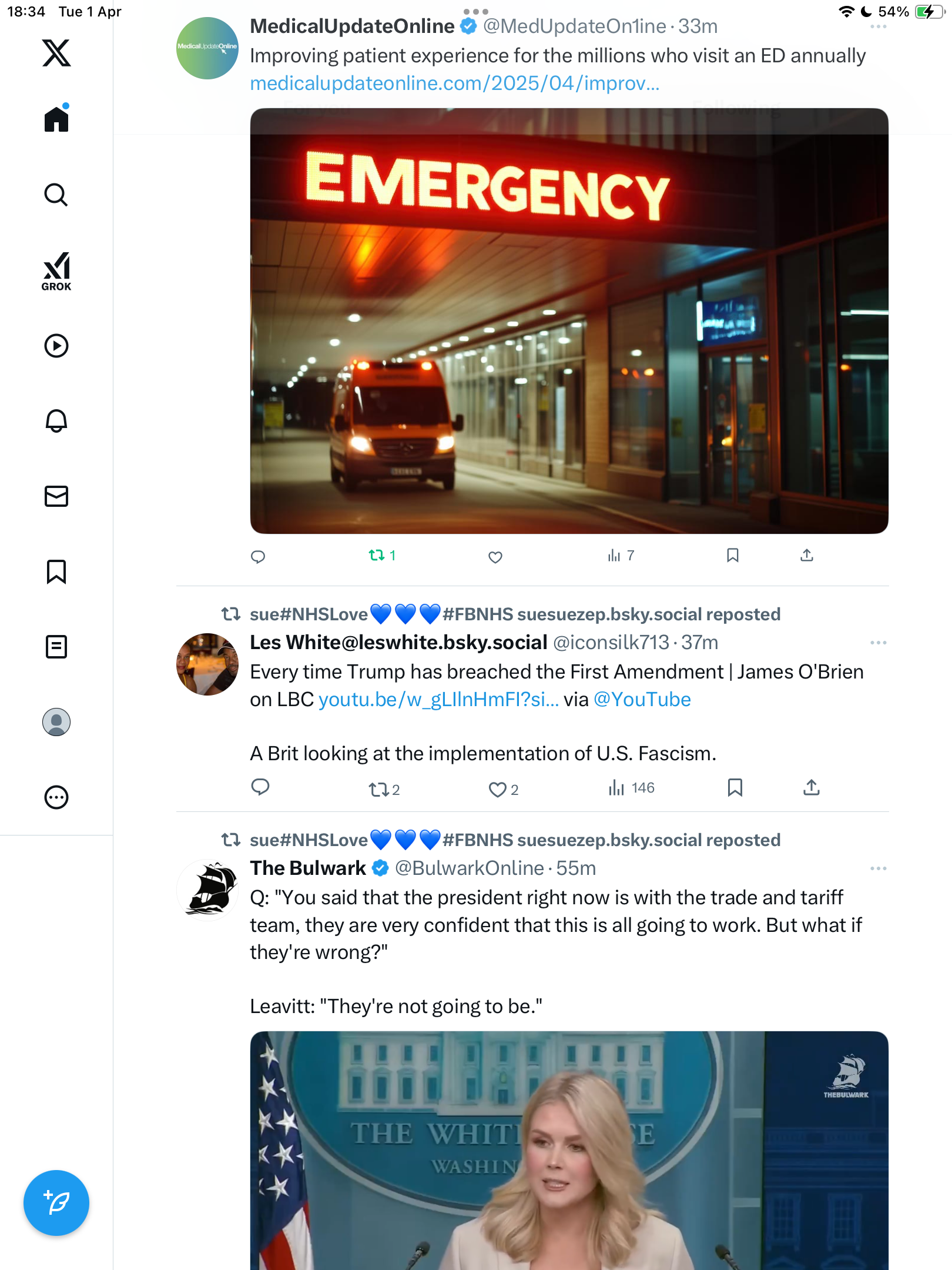This screenshot has height=1270, width=952.
Task: Open Messages envelope in sidebar
Action: coord(56,496)
